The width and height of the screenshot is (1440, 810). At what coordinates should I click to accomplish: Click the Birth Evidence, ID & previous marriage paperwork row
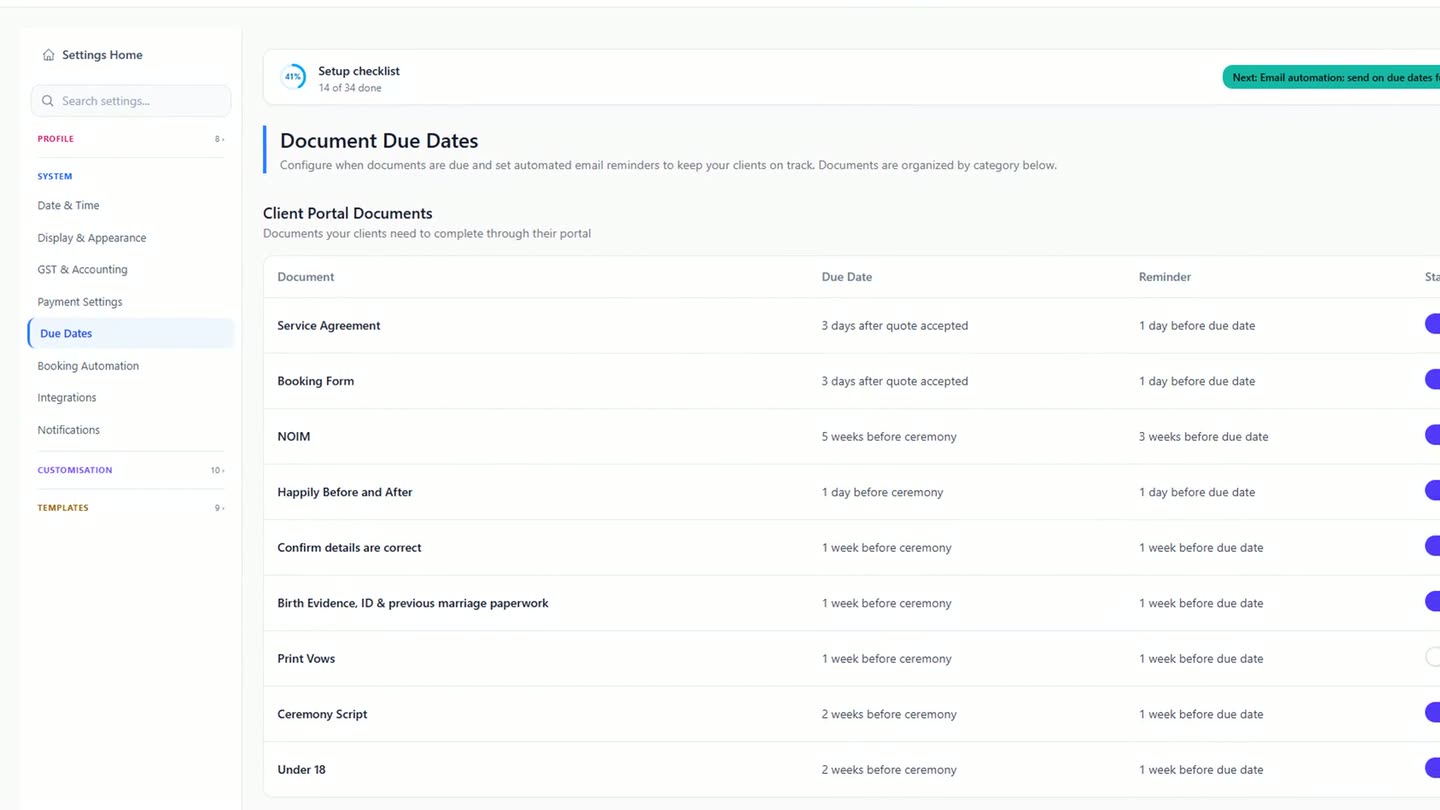tap(851, 603)
